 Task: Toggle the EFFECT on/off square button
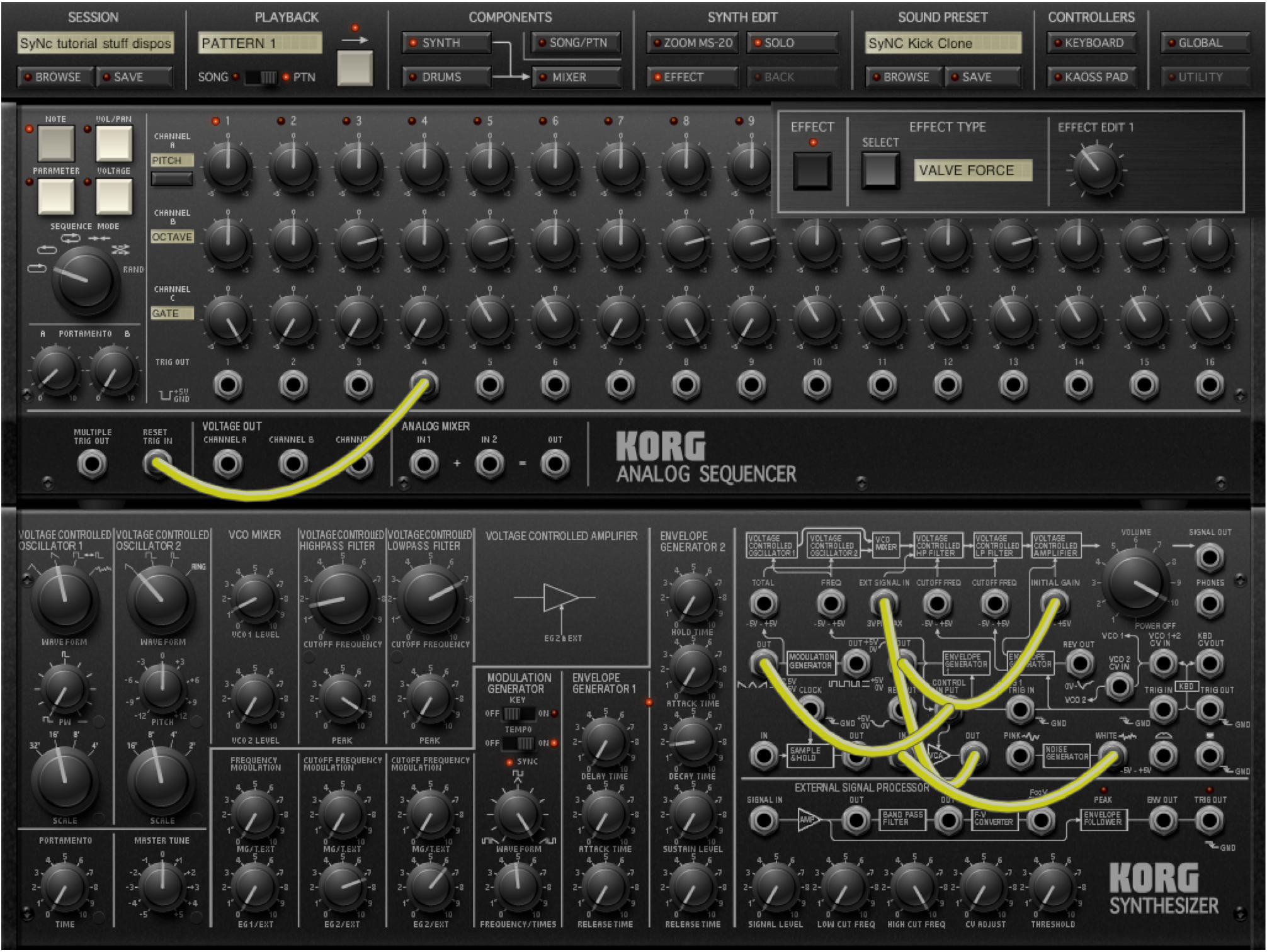click(812, 171)
